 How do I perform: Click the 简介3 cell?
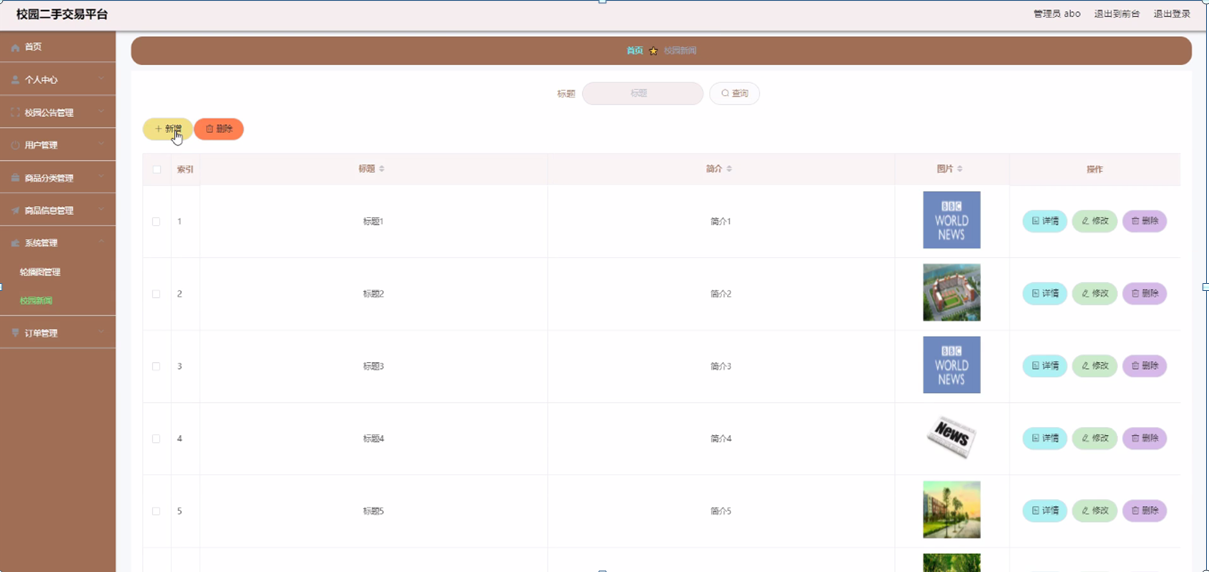721,366
